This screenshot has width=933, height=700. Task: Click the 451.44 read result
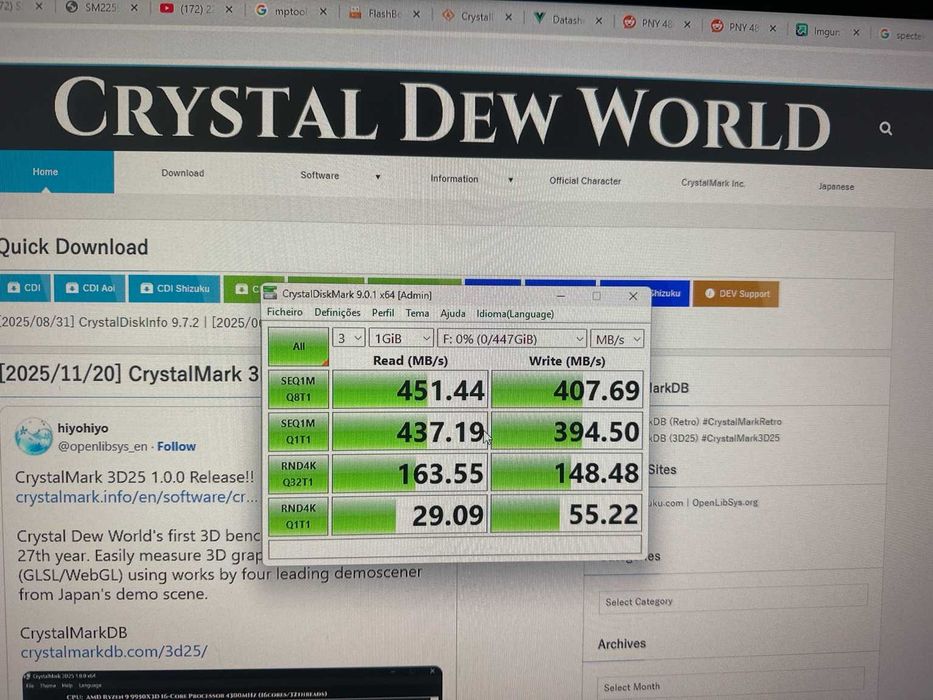tap(410, 390)
